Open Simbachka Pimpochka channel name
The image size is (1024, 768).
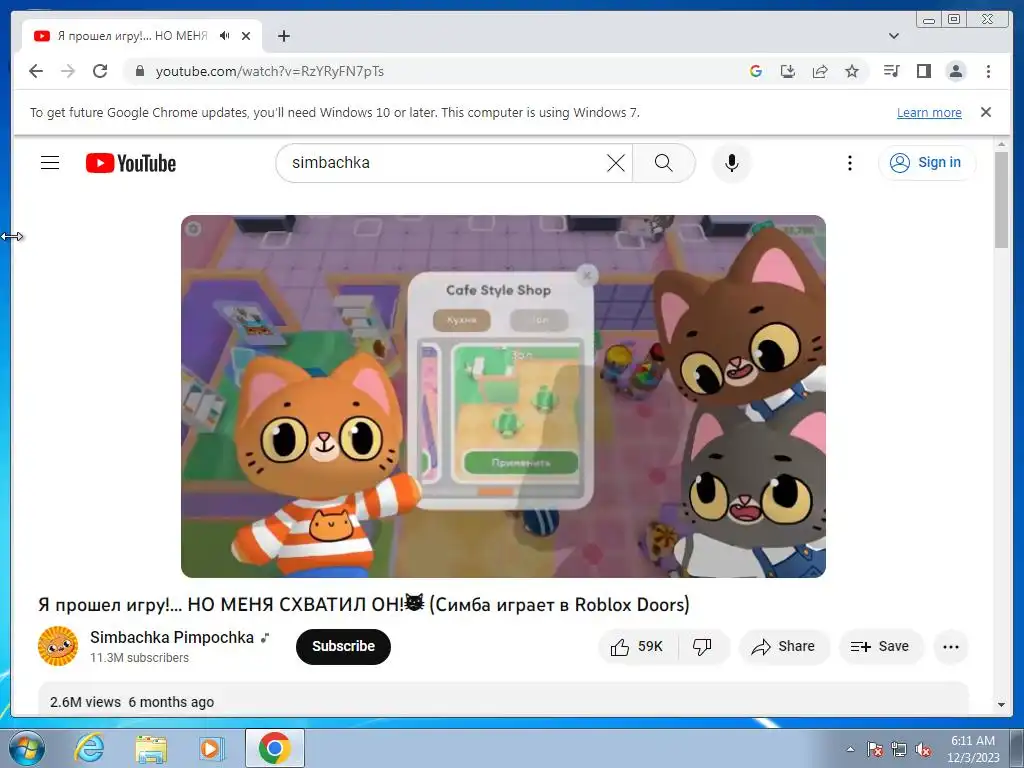click(x=172, y=637)
